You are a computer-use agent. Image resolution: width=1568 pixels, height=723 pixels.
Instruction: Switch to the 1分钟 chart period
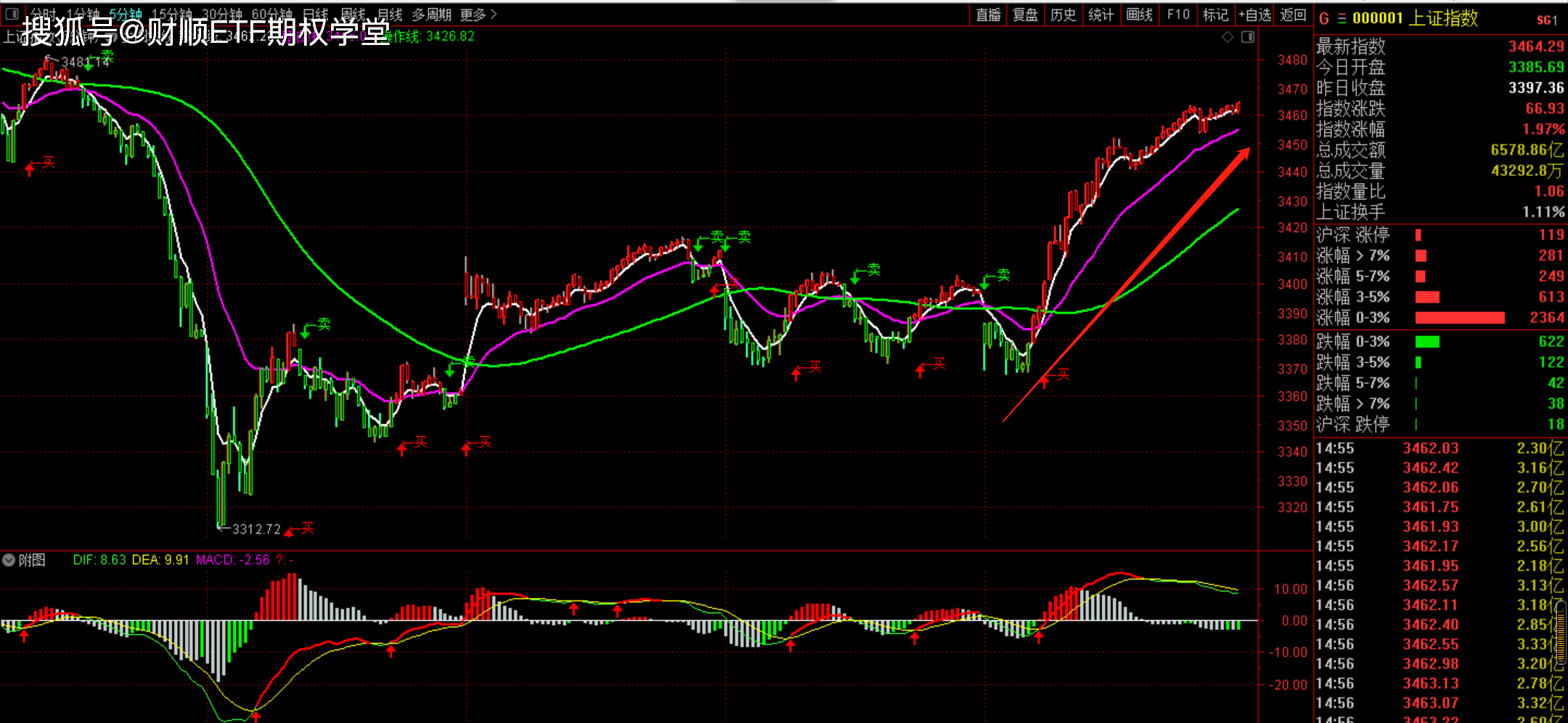click(83, 15)
